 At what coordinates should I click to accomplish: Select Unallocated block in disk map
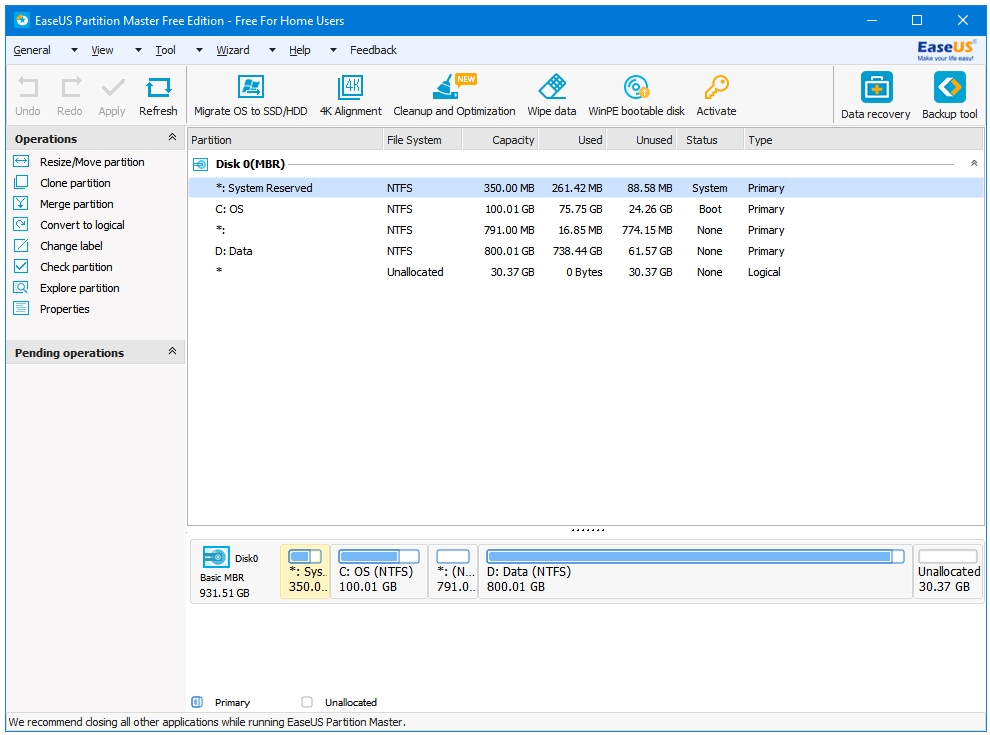pyautogui.click(x=948, y=571)
